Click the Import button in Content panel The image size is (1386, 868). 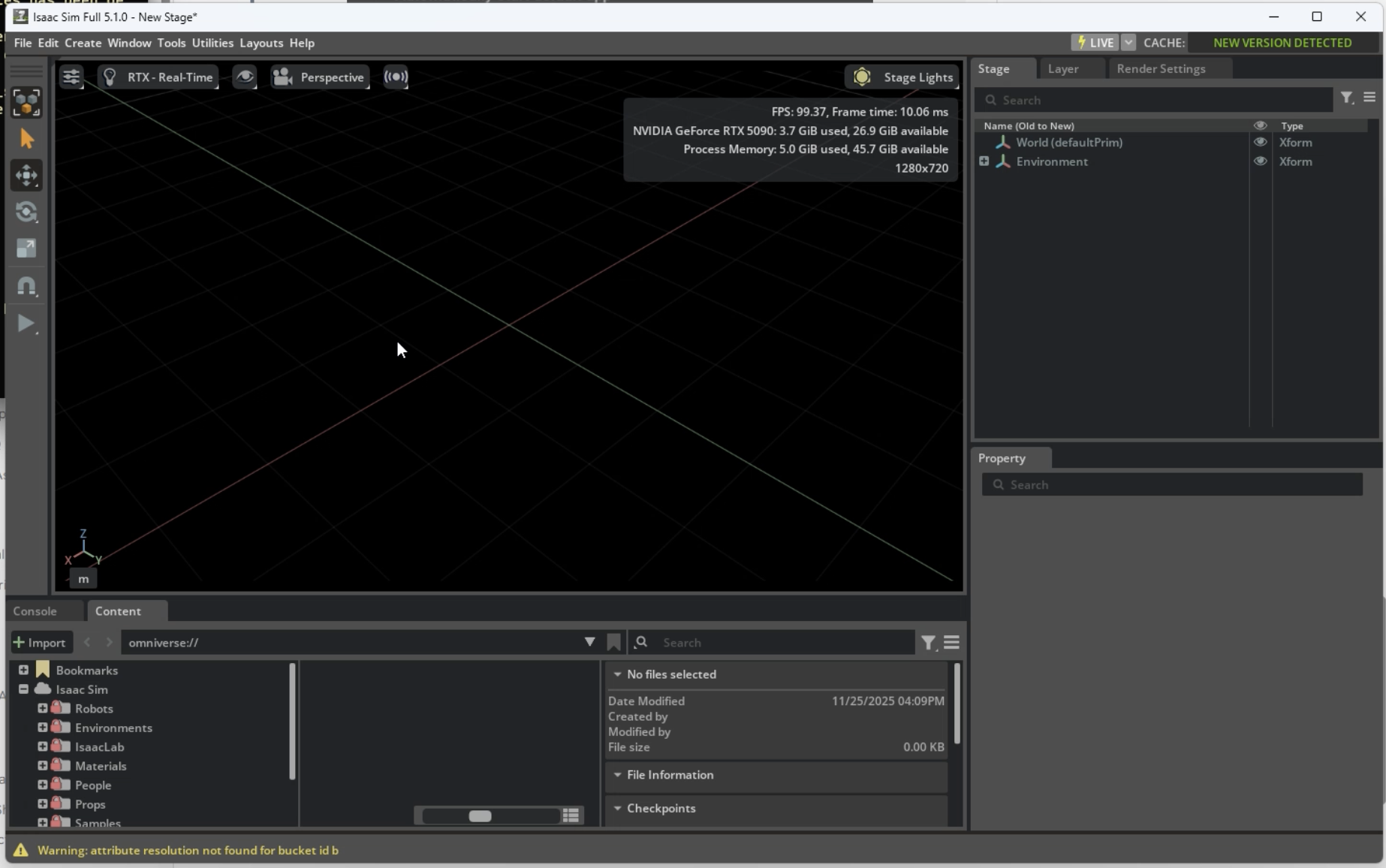40,643
